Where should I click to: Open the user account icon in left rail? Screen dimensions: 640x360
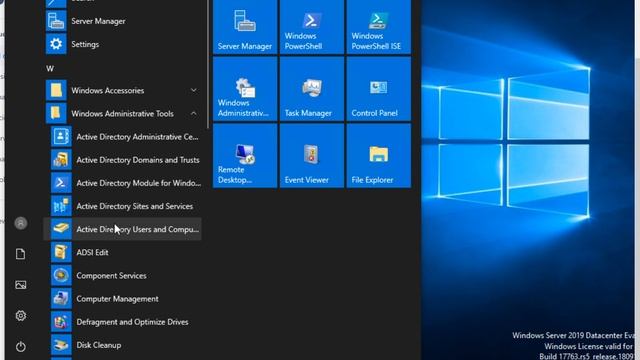tap(21, 223)
